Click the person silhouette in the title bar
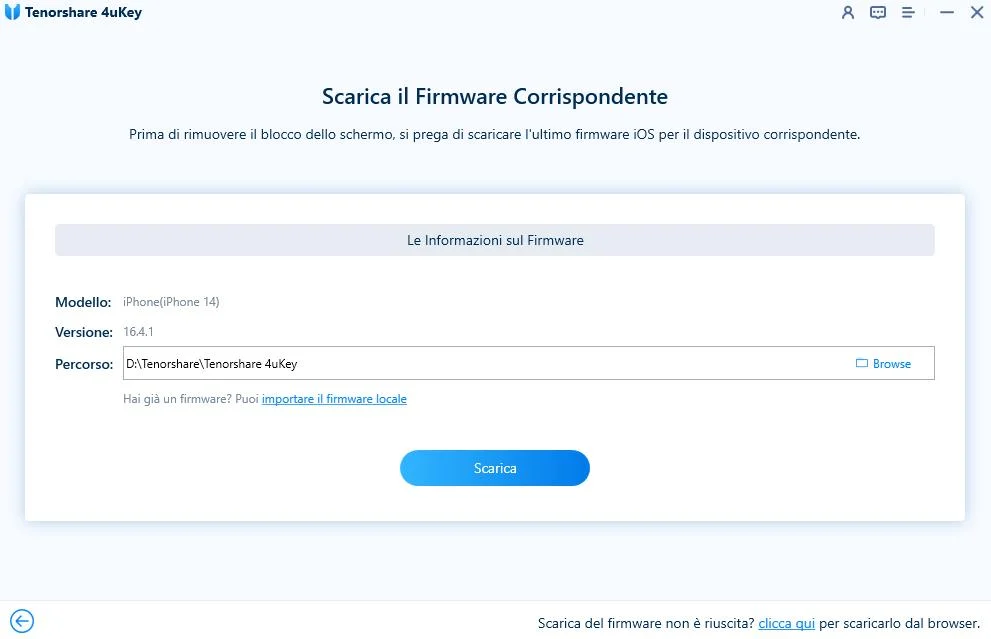Screen dimensions: 991x639 848,12
